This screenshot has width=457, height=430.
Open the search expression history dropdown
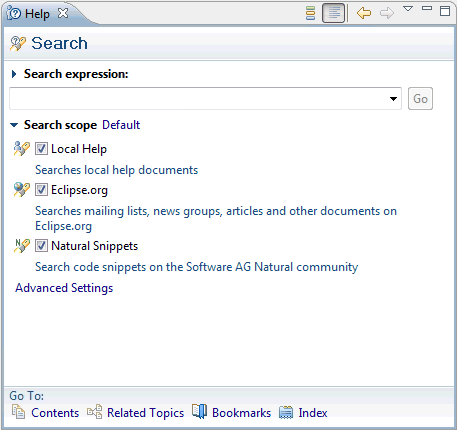click(x=393, y=99)
